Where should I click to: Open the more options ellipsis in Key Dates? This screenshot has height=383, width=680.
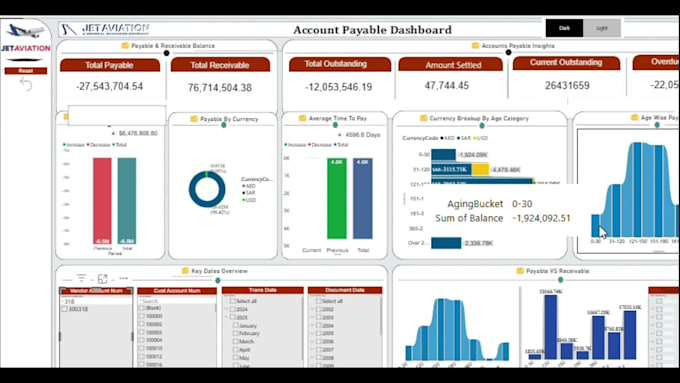[124, 278]
